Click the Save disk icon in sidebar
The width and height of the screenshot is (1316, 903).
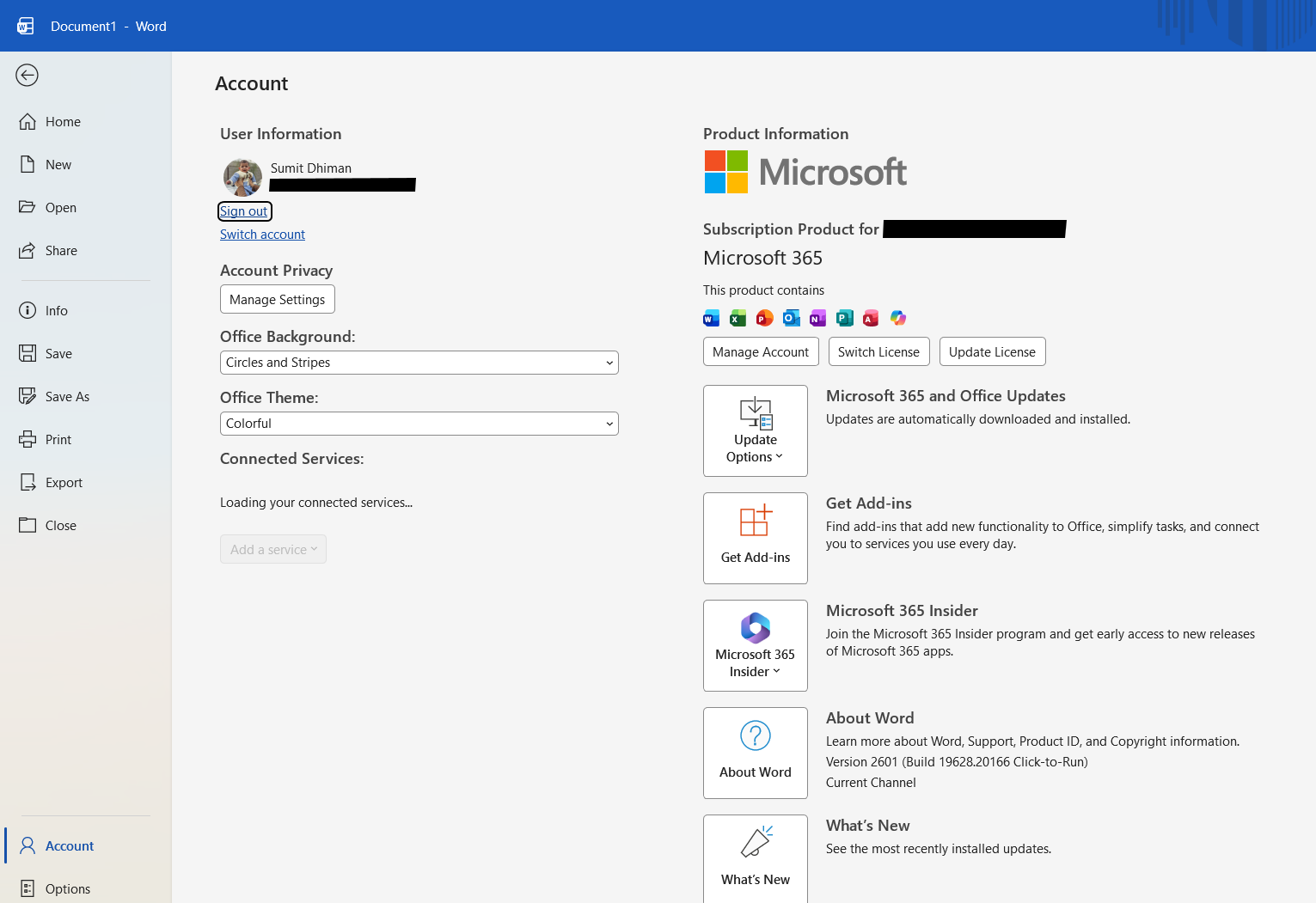28,353
